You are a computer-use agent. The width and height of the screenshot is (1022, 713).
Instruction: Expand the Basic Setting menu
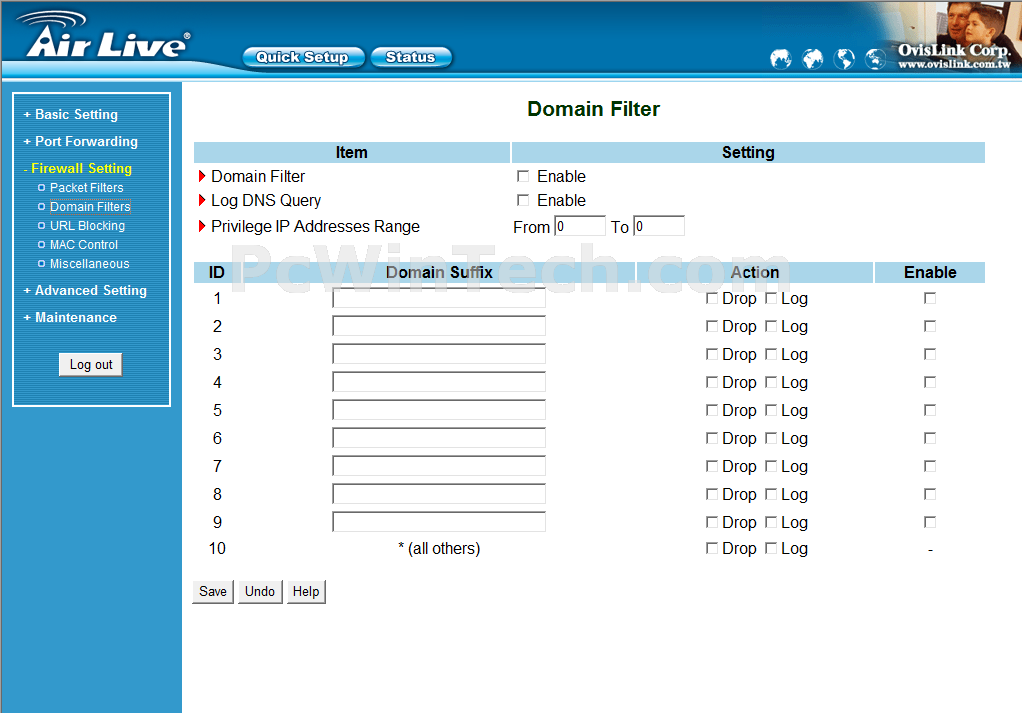click(x=71, y=115)
